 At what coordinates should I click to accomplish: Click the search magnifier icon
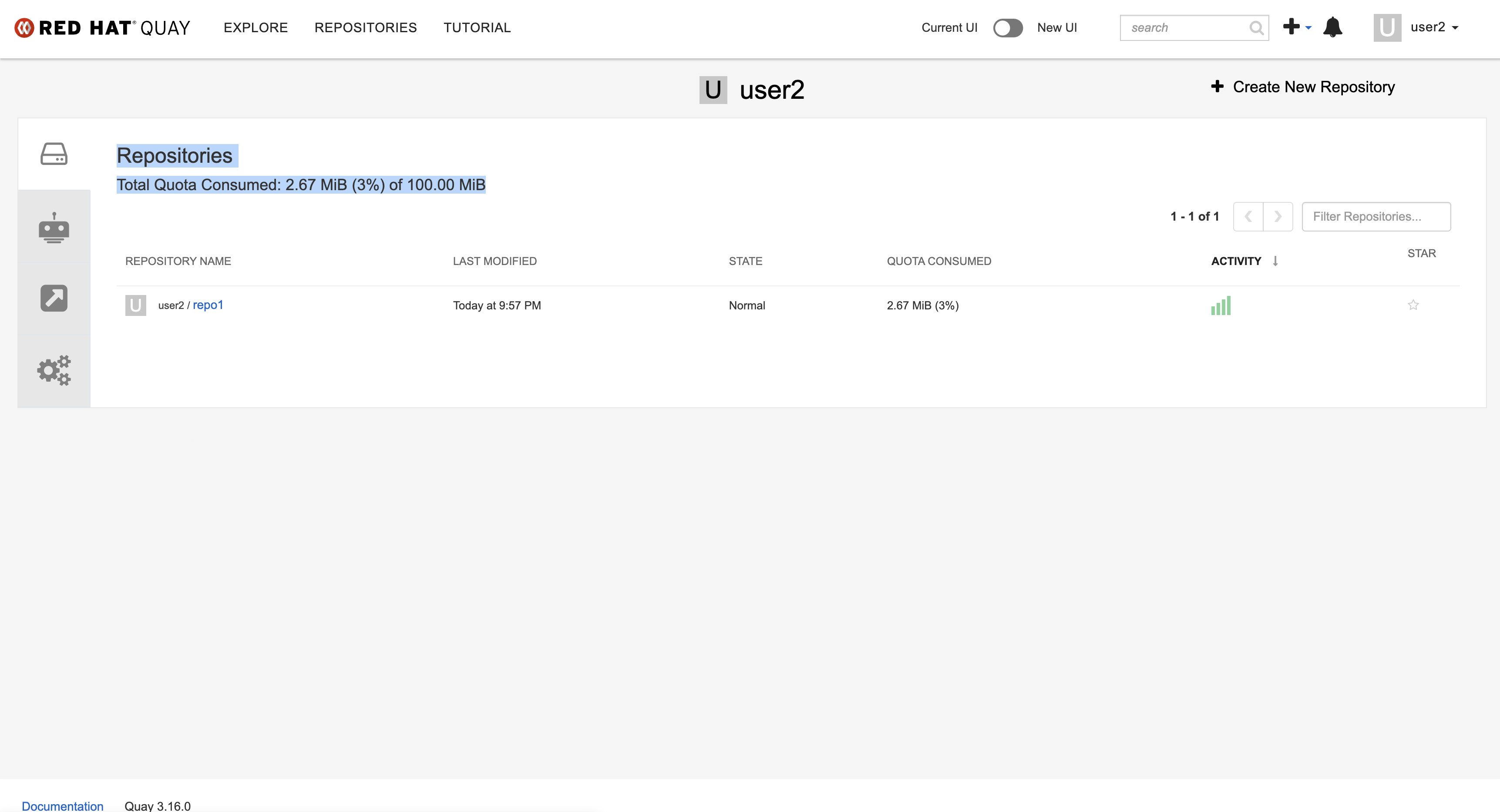(1256, 28)
